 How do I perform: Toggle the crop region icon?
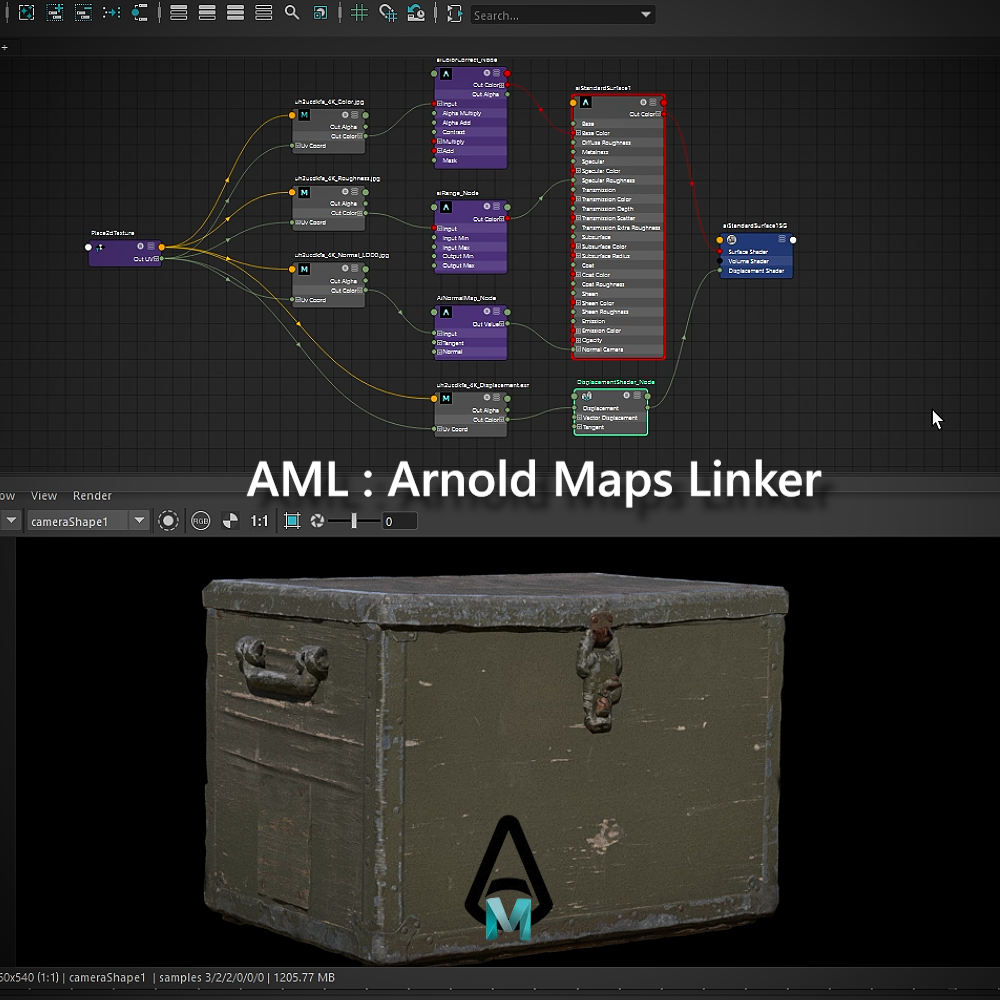pyautogui.click(x=292, y=521)
